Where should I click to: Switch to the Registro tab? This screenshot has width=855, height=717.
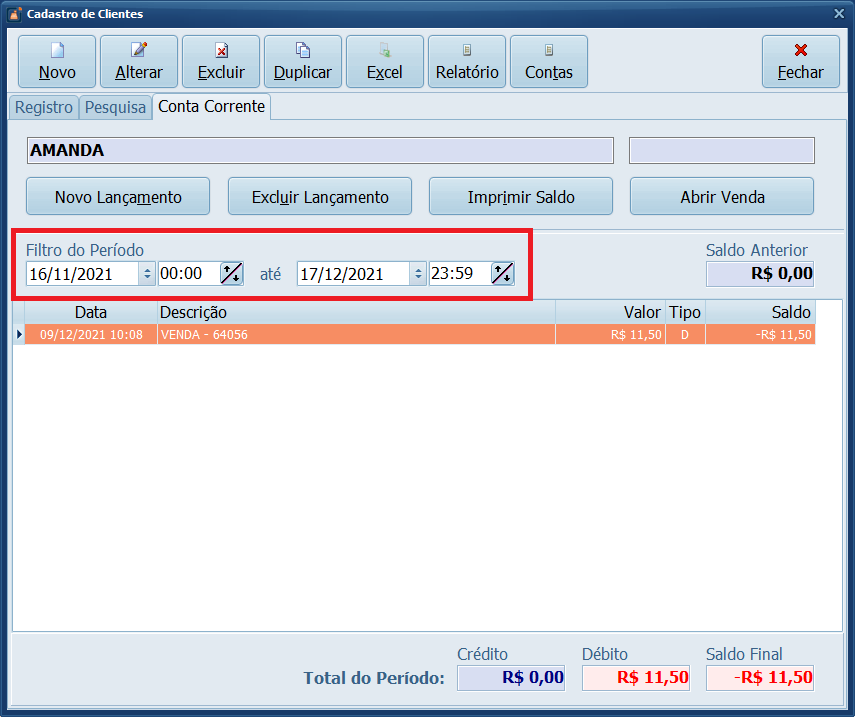pyautogui.click(x=44, y=107)
